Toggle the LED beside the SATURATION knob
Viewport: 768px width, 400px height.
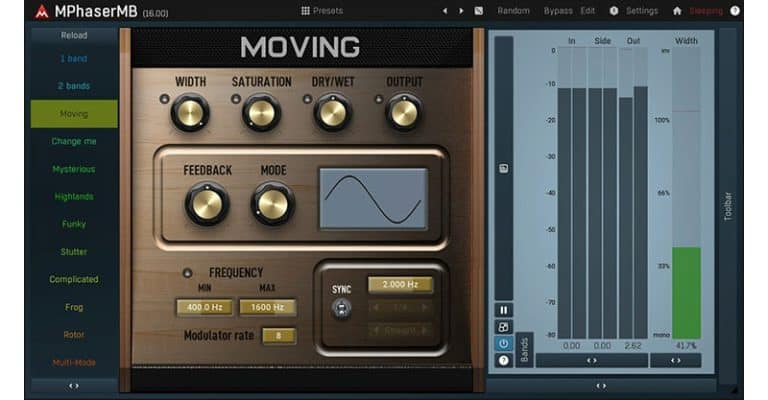point(236,99)
